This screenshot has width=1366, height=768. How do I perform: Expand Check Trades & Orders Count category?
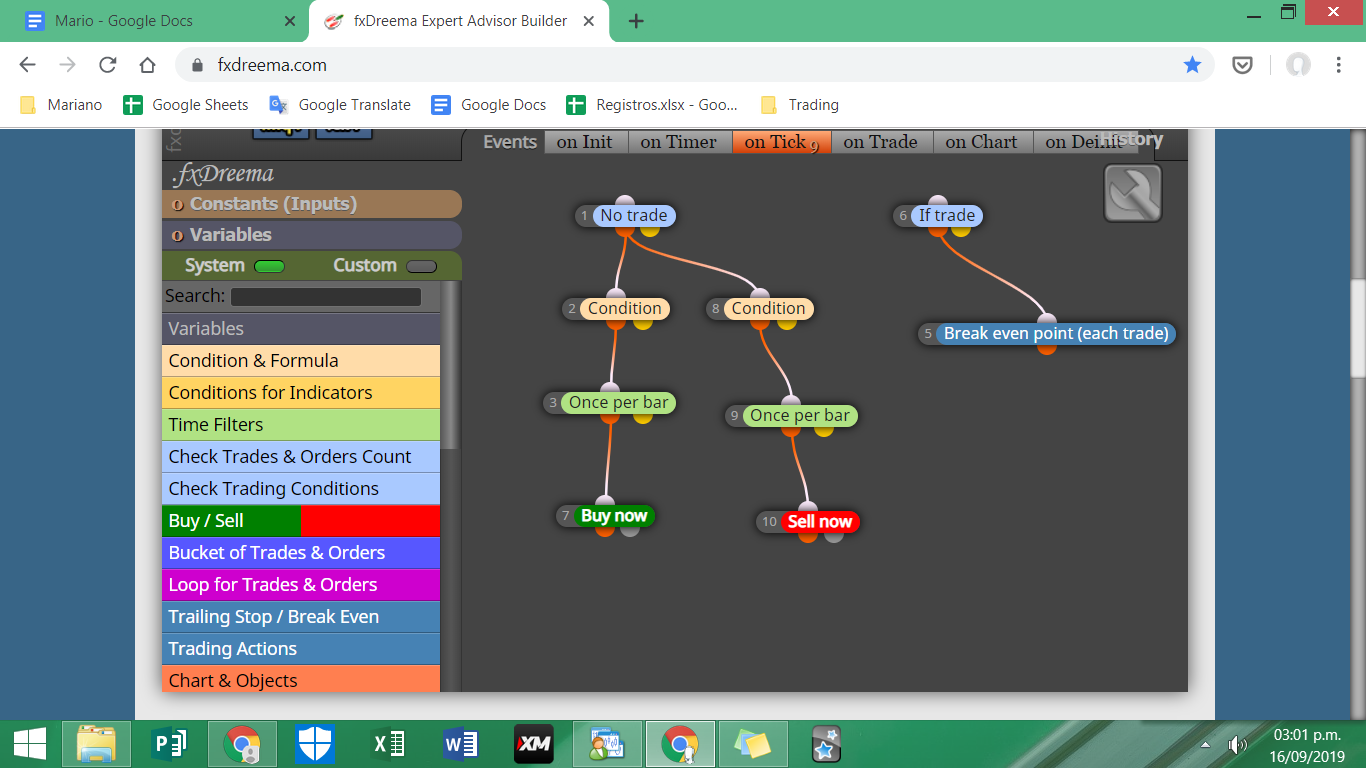point(301,457)
